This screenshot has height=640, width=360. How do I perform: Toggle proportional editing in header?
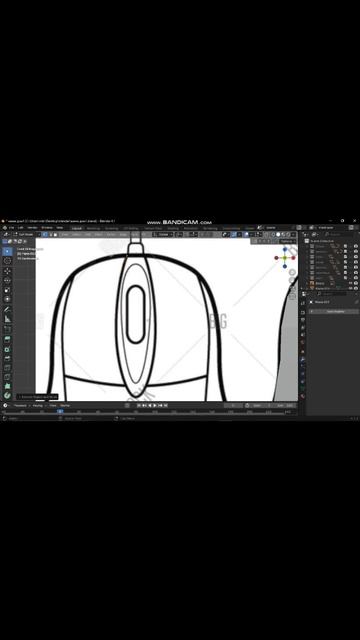click(x=203, y=235)
